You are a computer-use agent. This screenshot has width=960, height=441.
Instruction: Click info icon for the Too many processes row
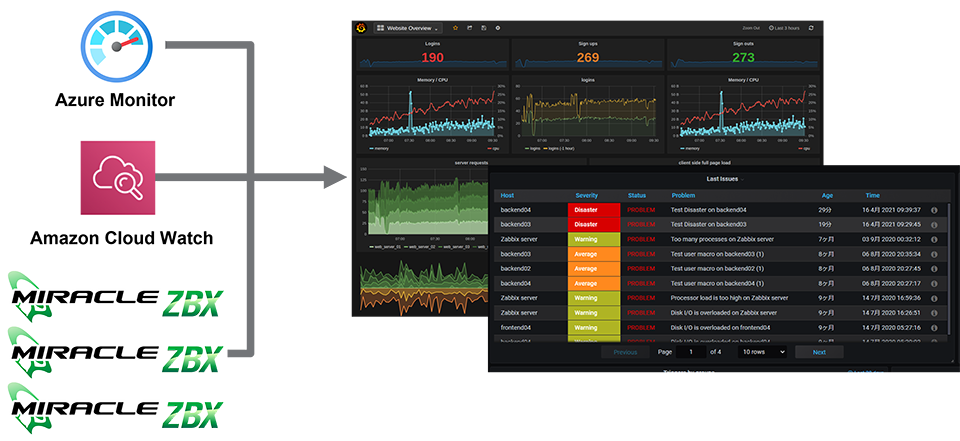[934, 240]
